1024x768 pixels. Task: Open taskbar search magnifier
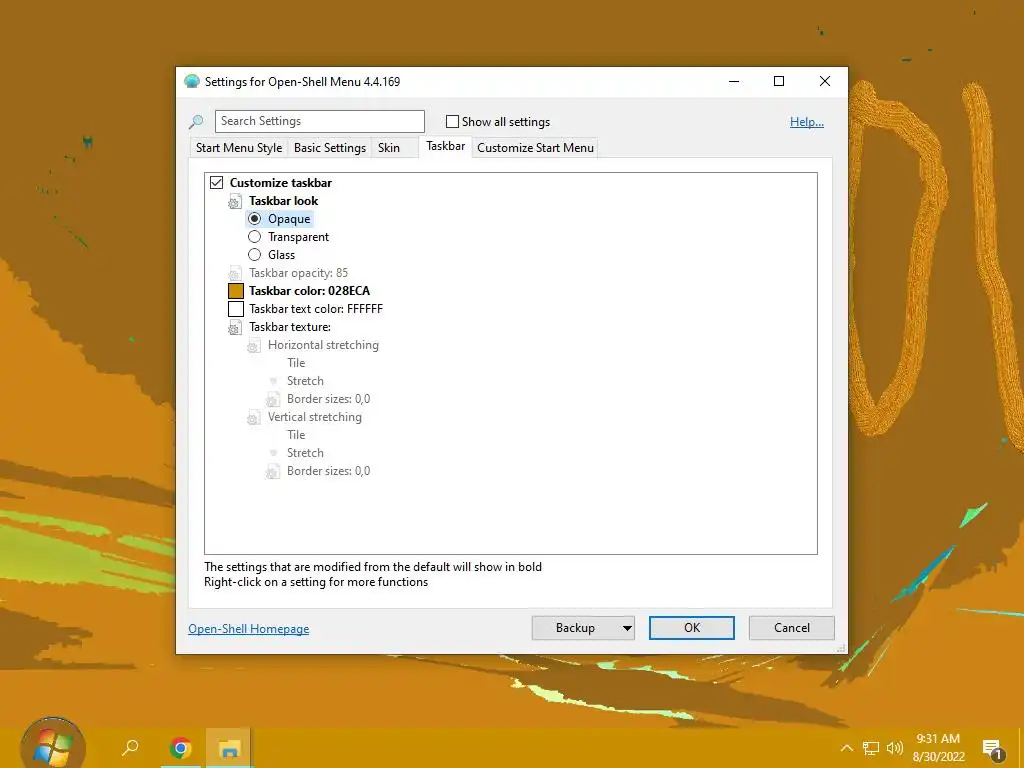click(131, 747)
